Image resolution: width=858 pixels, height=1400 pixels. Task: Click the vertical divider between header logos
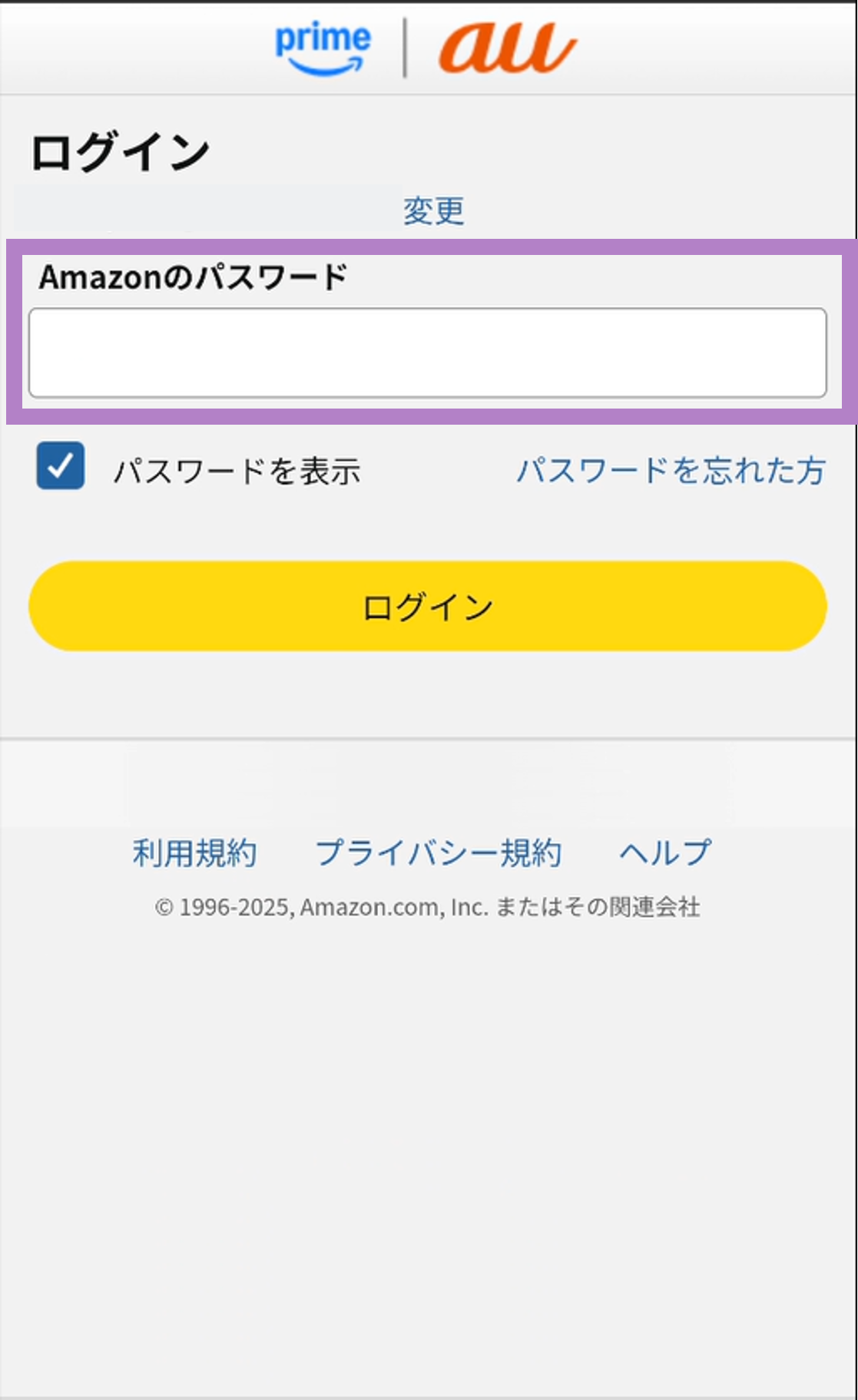[x=405, y=48]
